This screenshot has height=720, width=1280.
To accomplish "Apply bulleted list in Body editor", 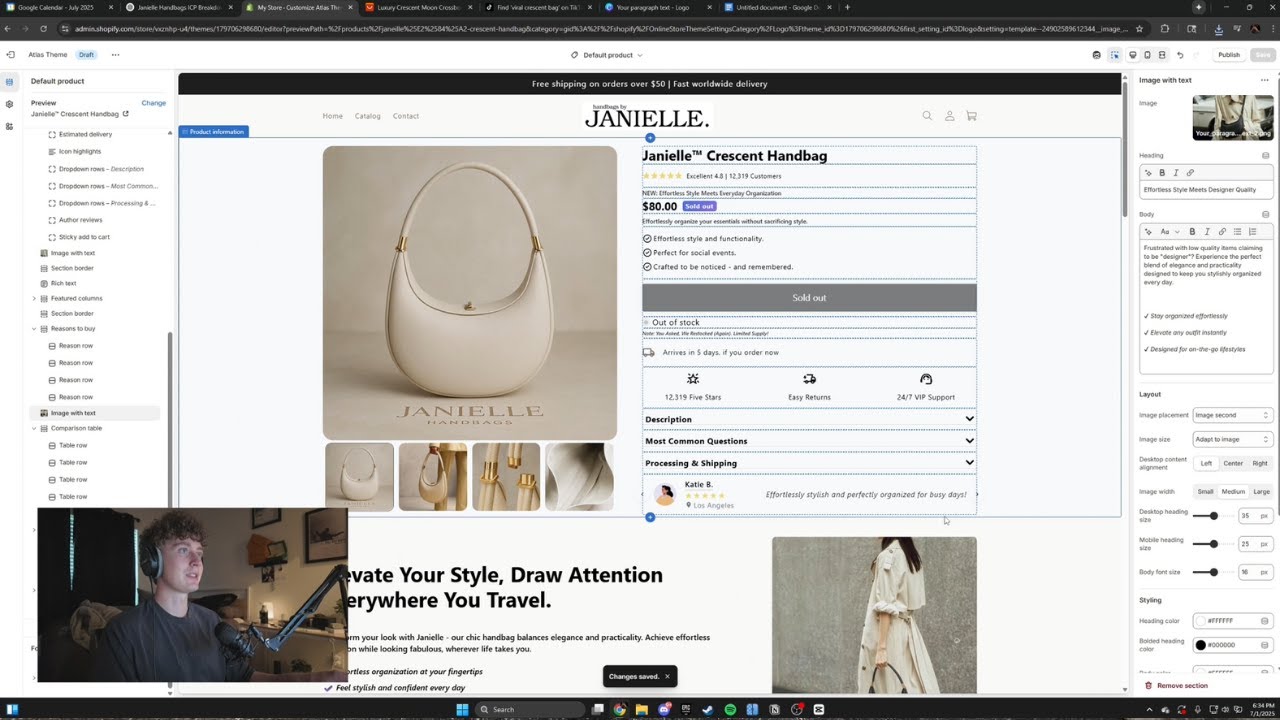I will tap(1237, 231).
